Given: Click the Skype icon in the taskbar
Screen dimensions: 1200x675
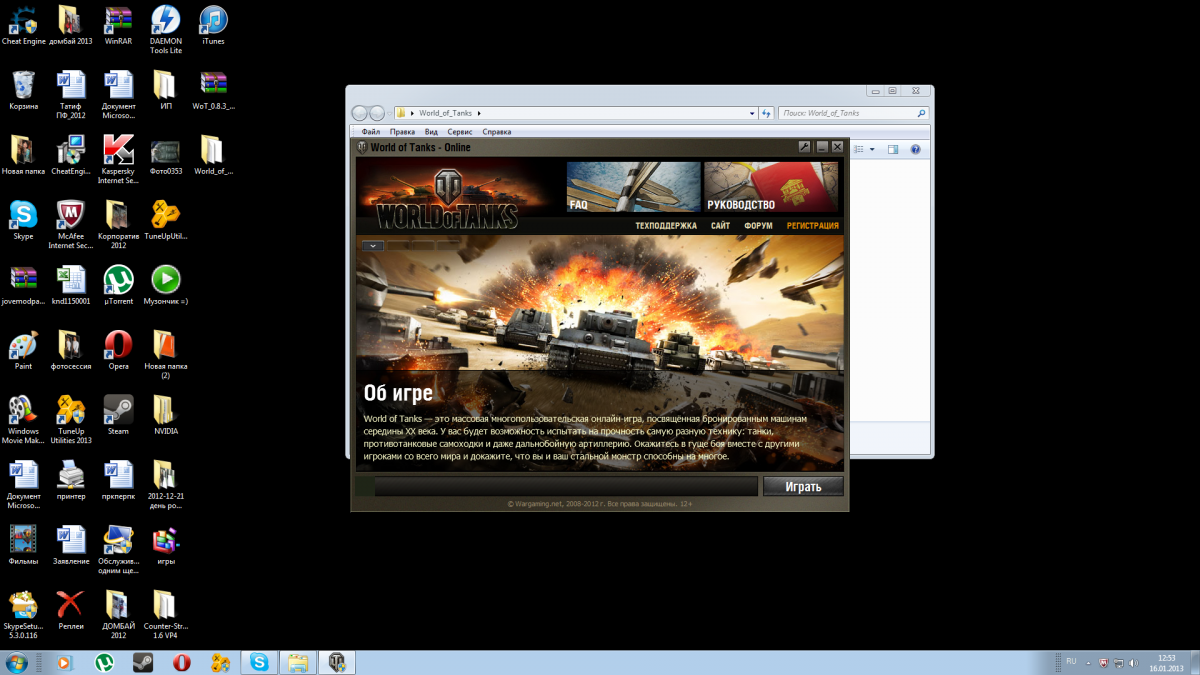Looking at the screenshot, I should click(x=260, y=662).
